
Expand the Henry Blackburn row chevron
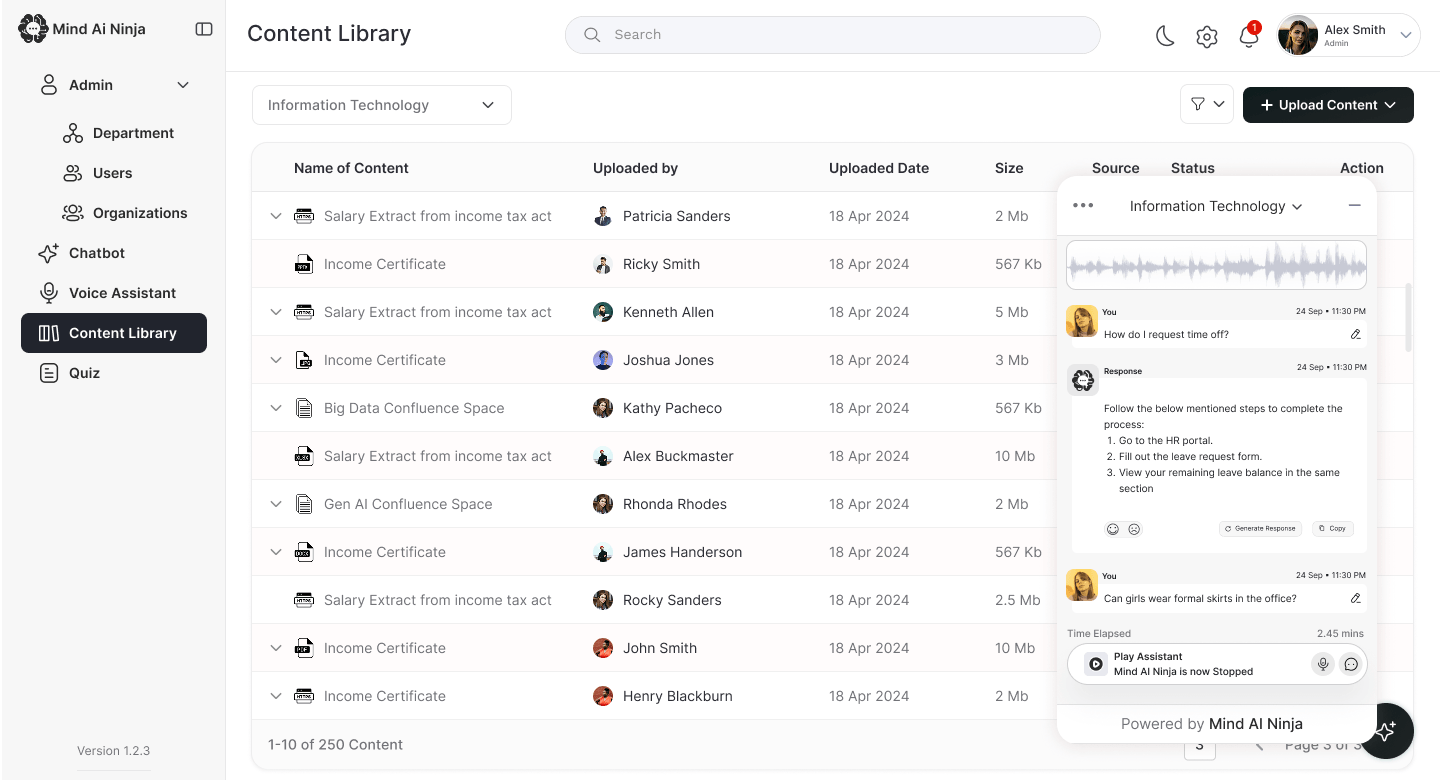276,696
